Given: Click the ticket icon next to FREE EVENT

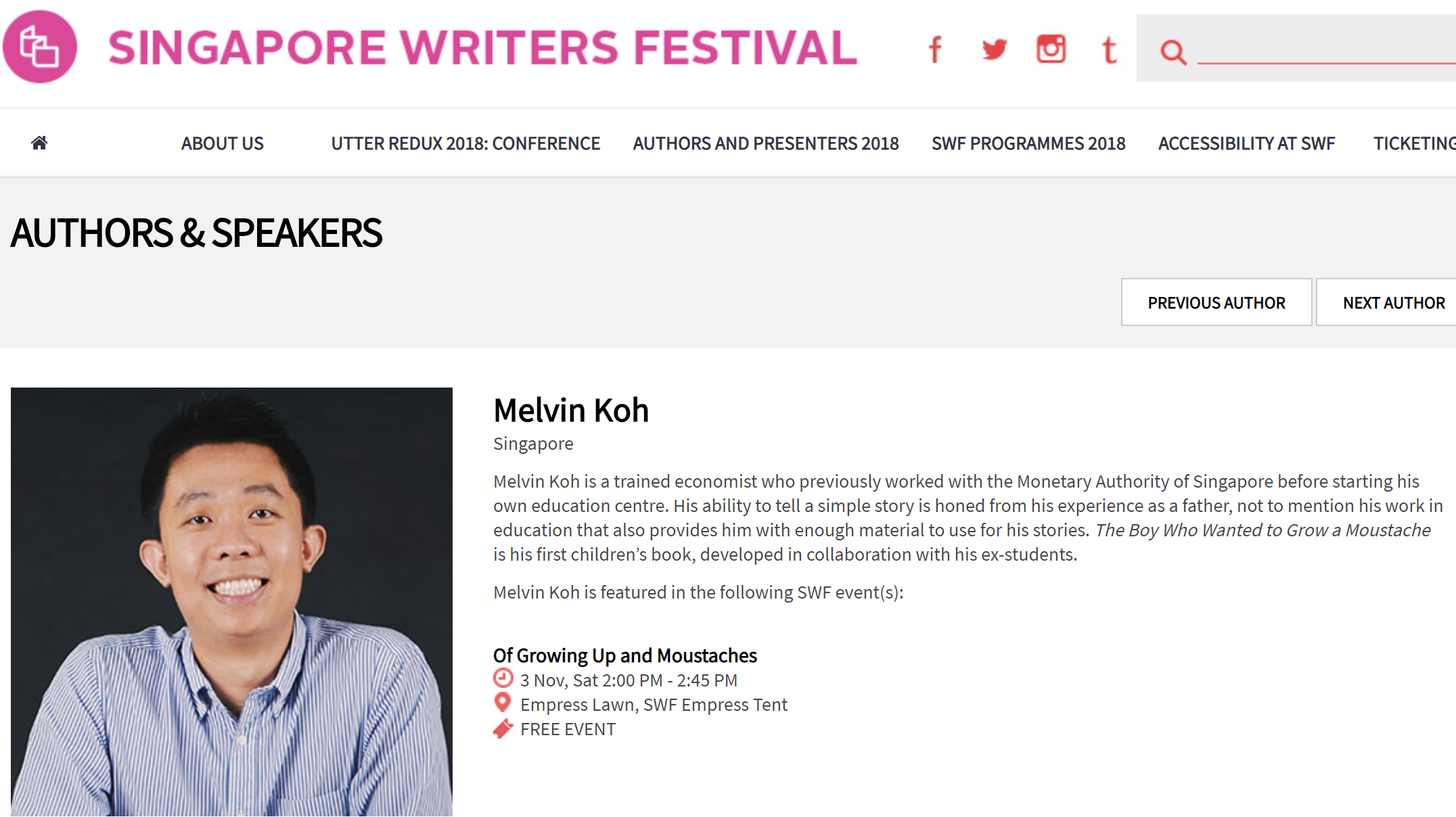Looking at the screenshot, I should pos(503,728).
